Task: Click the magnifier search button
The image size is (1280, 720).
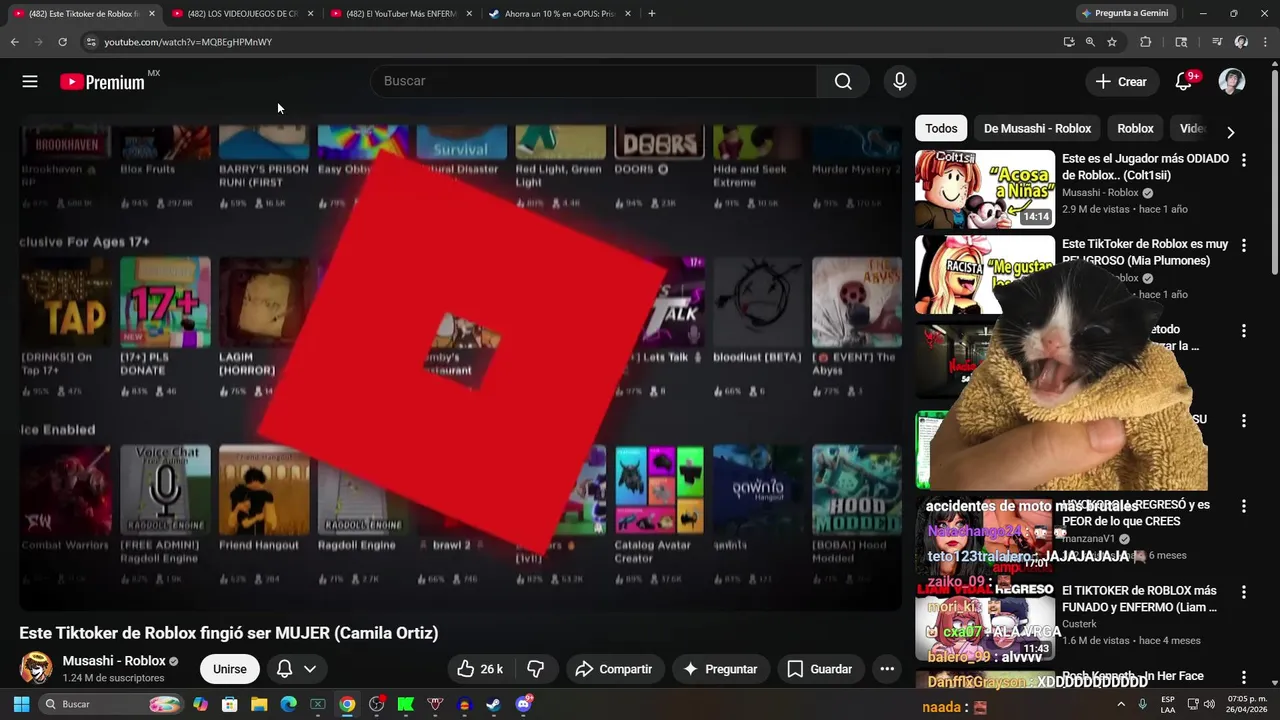Action: click(x=843, y=82)
